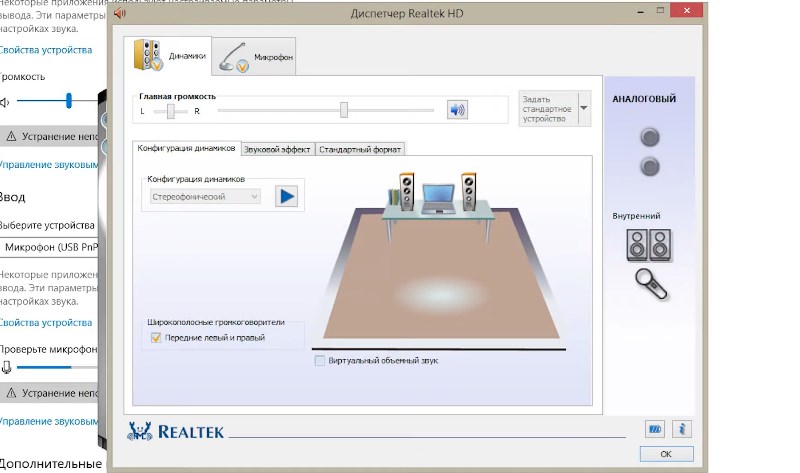Open the Динамики speakers device tab
Screen dimensions: 800x473
168,56
